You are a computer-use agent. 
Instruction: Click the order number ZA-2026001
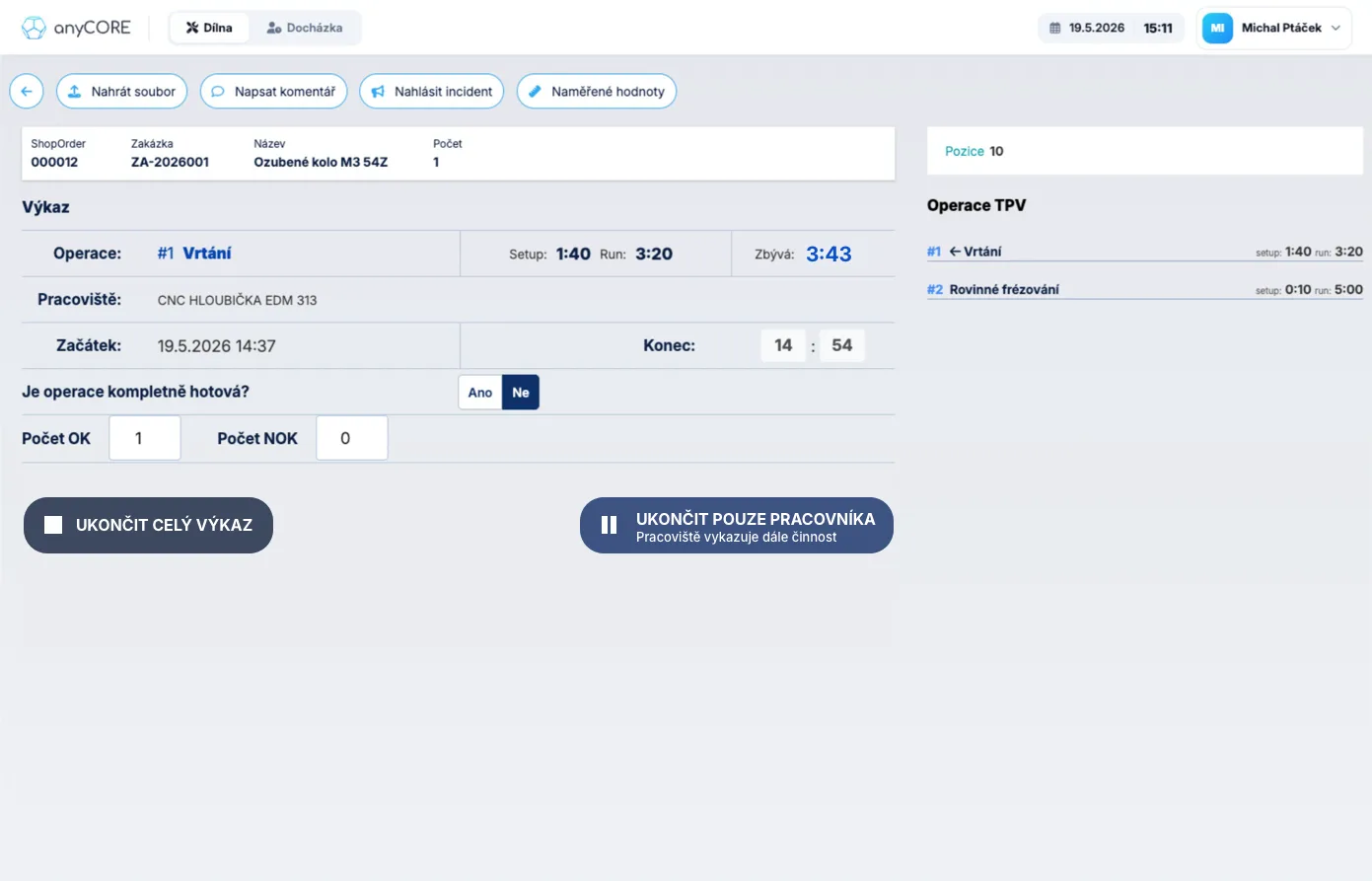(170, 162)
